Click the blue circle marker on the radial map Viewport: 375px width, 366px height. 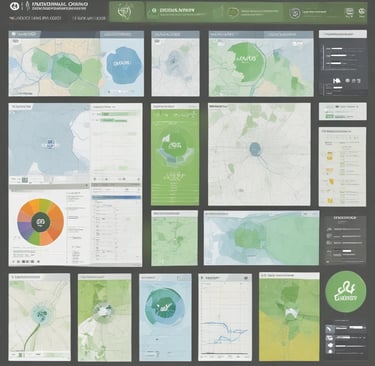click(255, 149)
